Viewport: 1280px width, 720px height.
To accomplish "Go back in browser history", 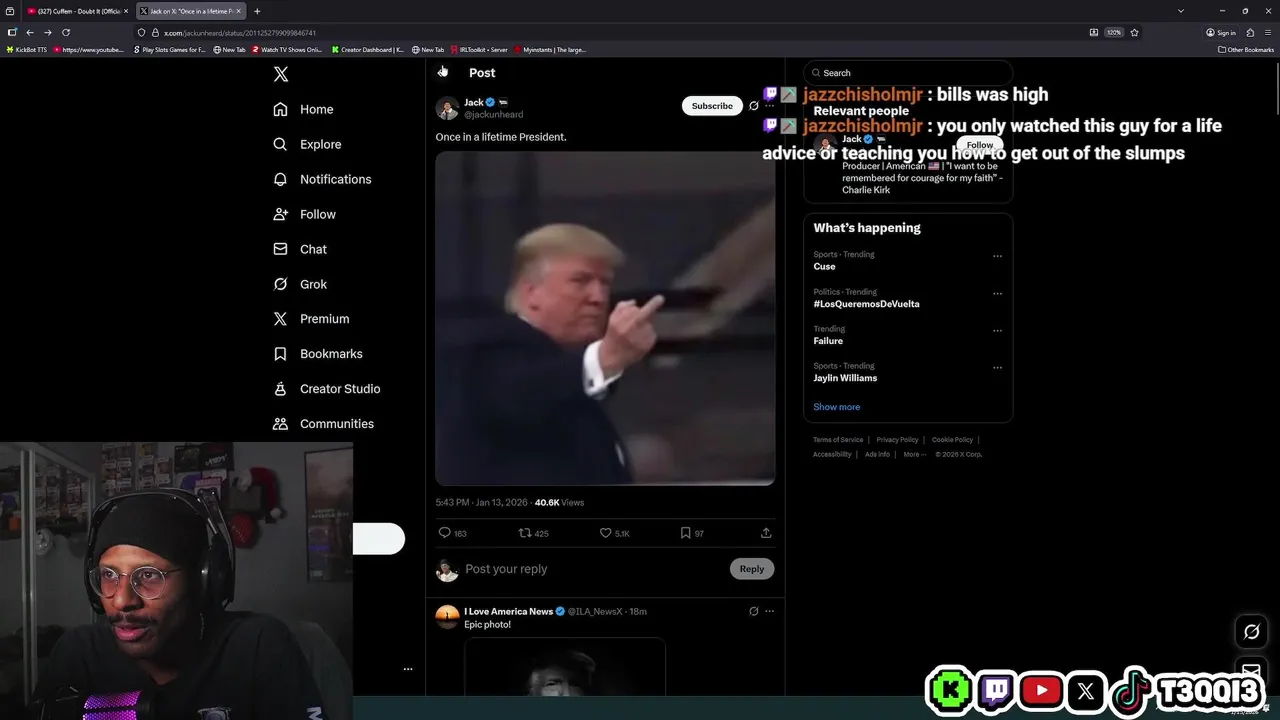I will point(30,32).
